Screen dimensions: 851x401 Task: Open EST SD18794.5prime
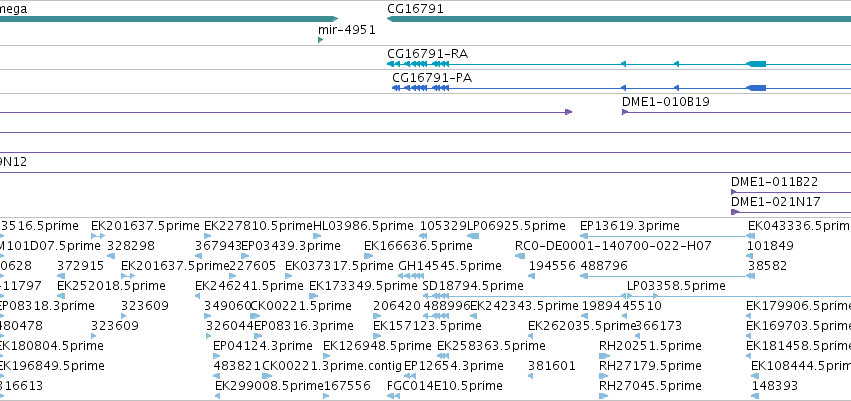coord(473,285)
